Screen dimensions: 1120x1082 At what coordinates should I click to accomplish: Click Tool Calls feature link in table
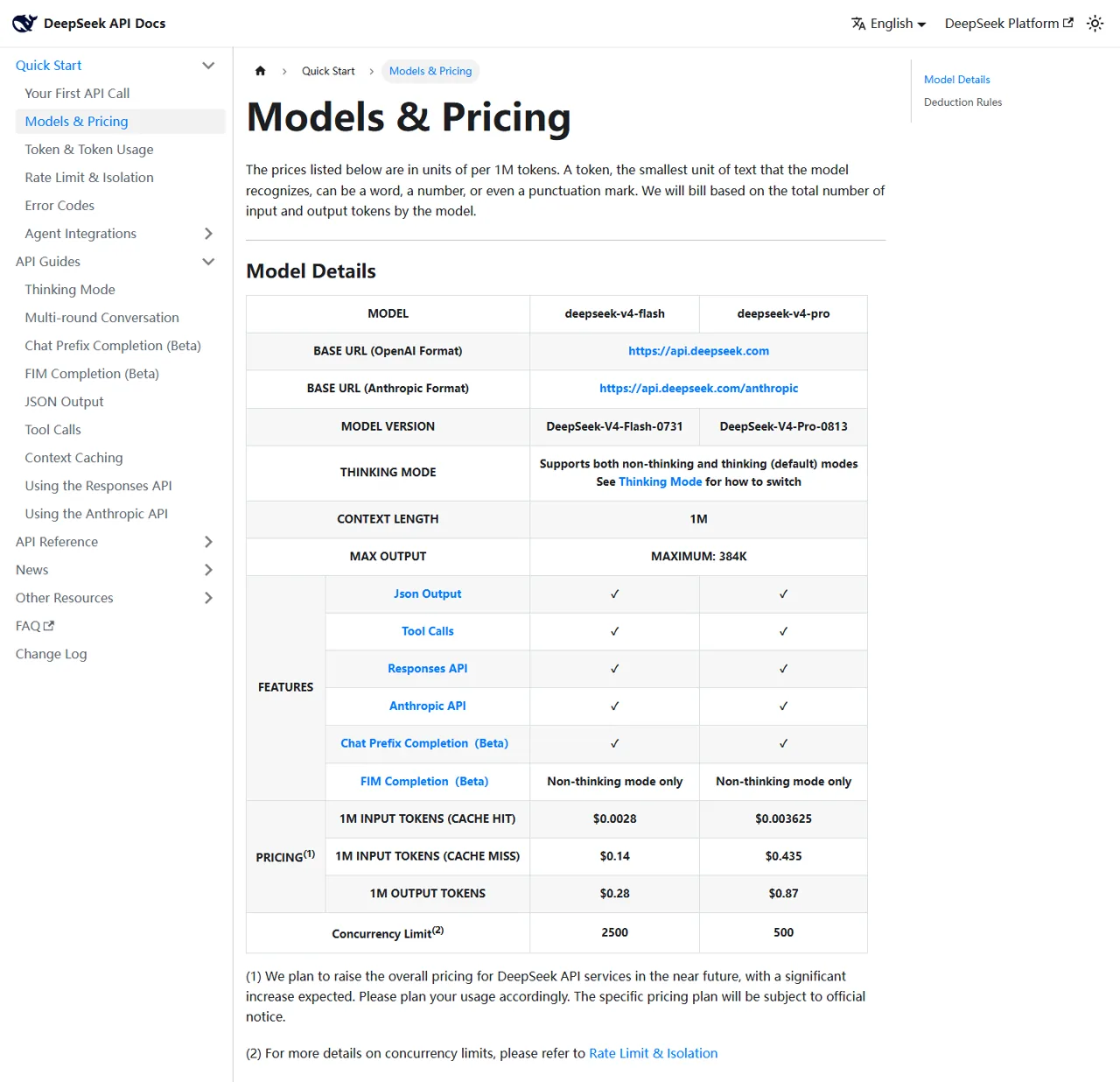(x=427, y=631)
